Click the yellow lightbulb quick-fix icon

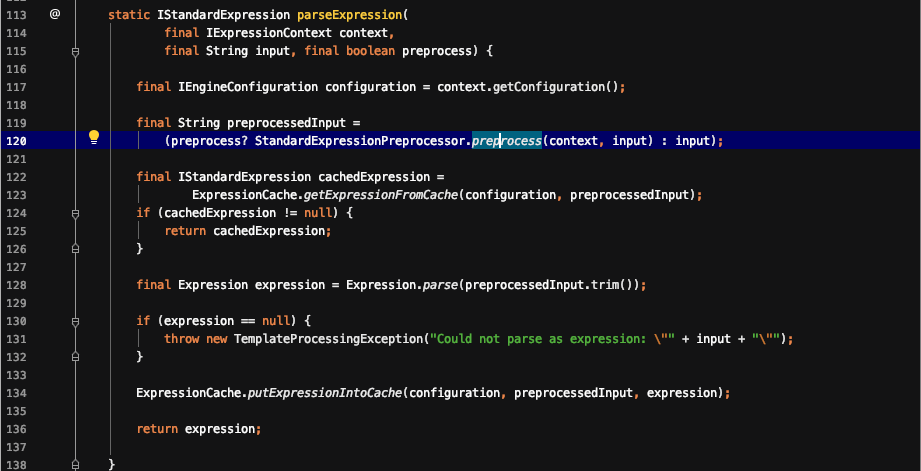(x=94, y=137)
